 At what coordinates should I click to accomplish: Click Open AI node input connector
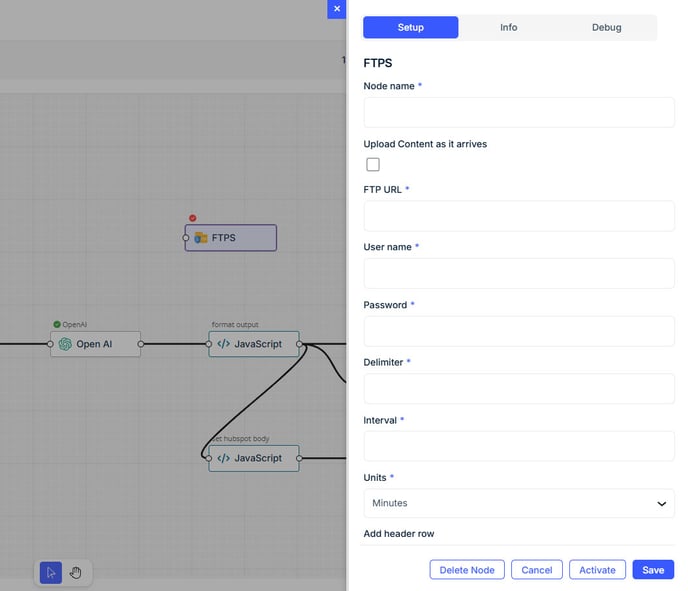[x=50, y=344]
